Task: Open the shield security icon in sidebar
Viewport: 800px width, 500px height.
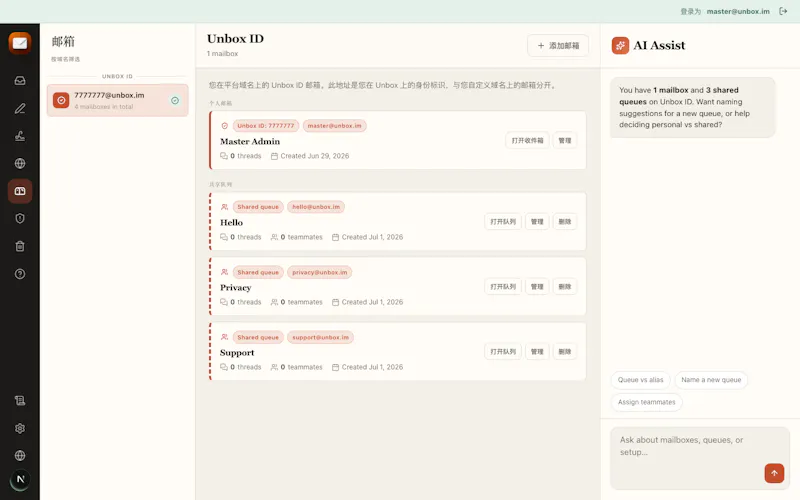Action: [x=20, y=218]
